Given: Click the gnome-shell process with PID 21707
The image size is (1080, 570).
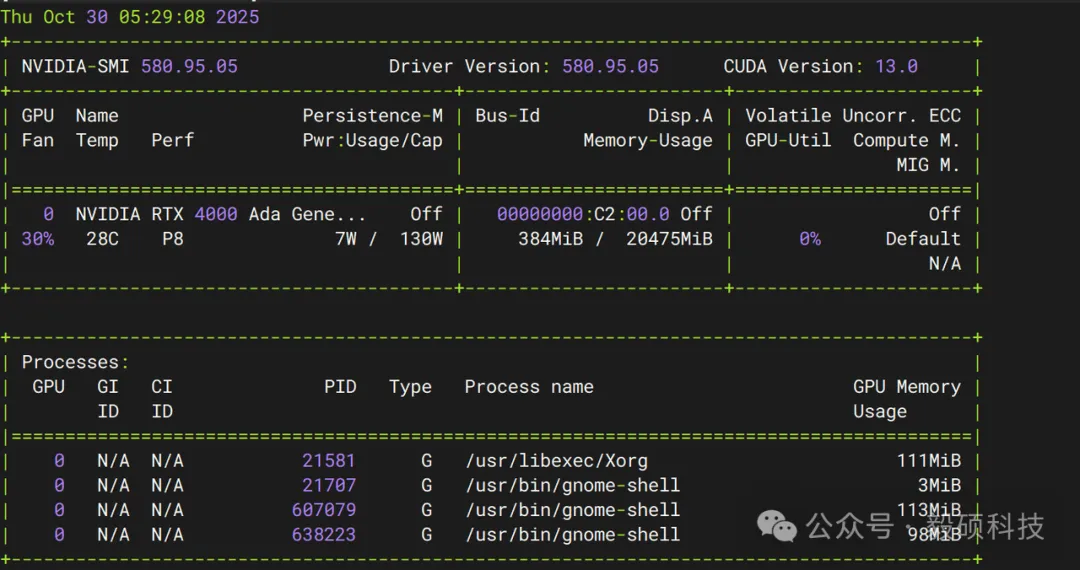Looking at the screenshot, I should 572,486.
